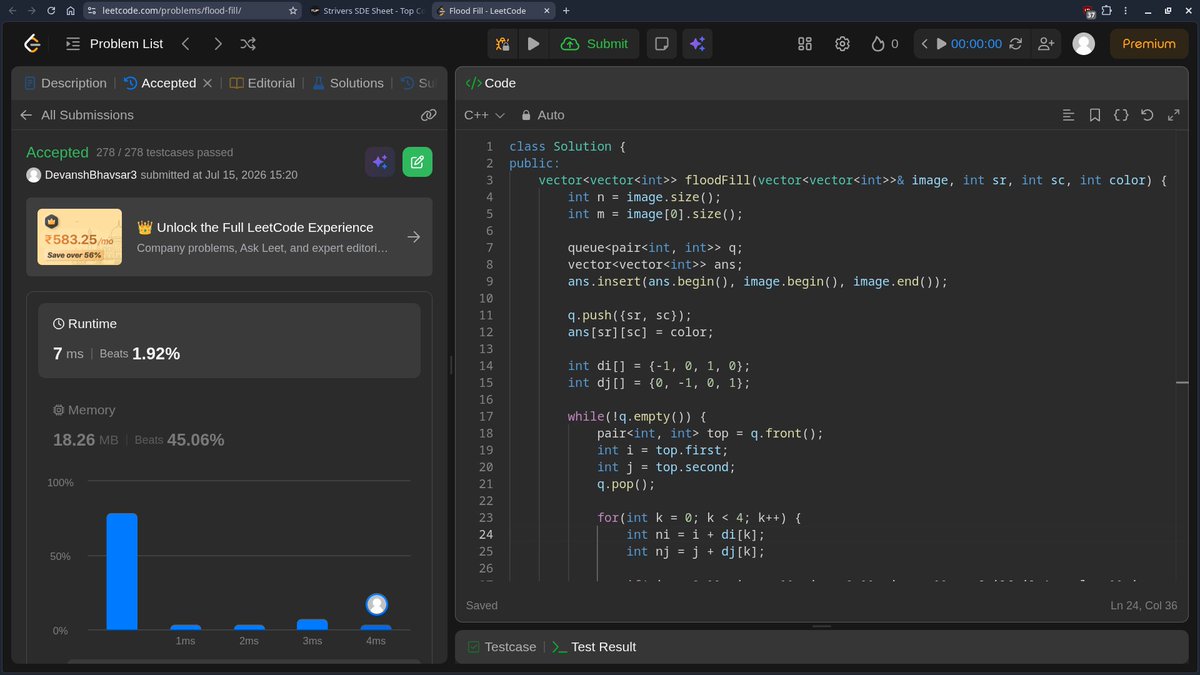Click the format code icon
This screenshot has height=675, width=1200.
(x=1068, y=115)
